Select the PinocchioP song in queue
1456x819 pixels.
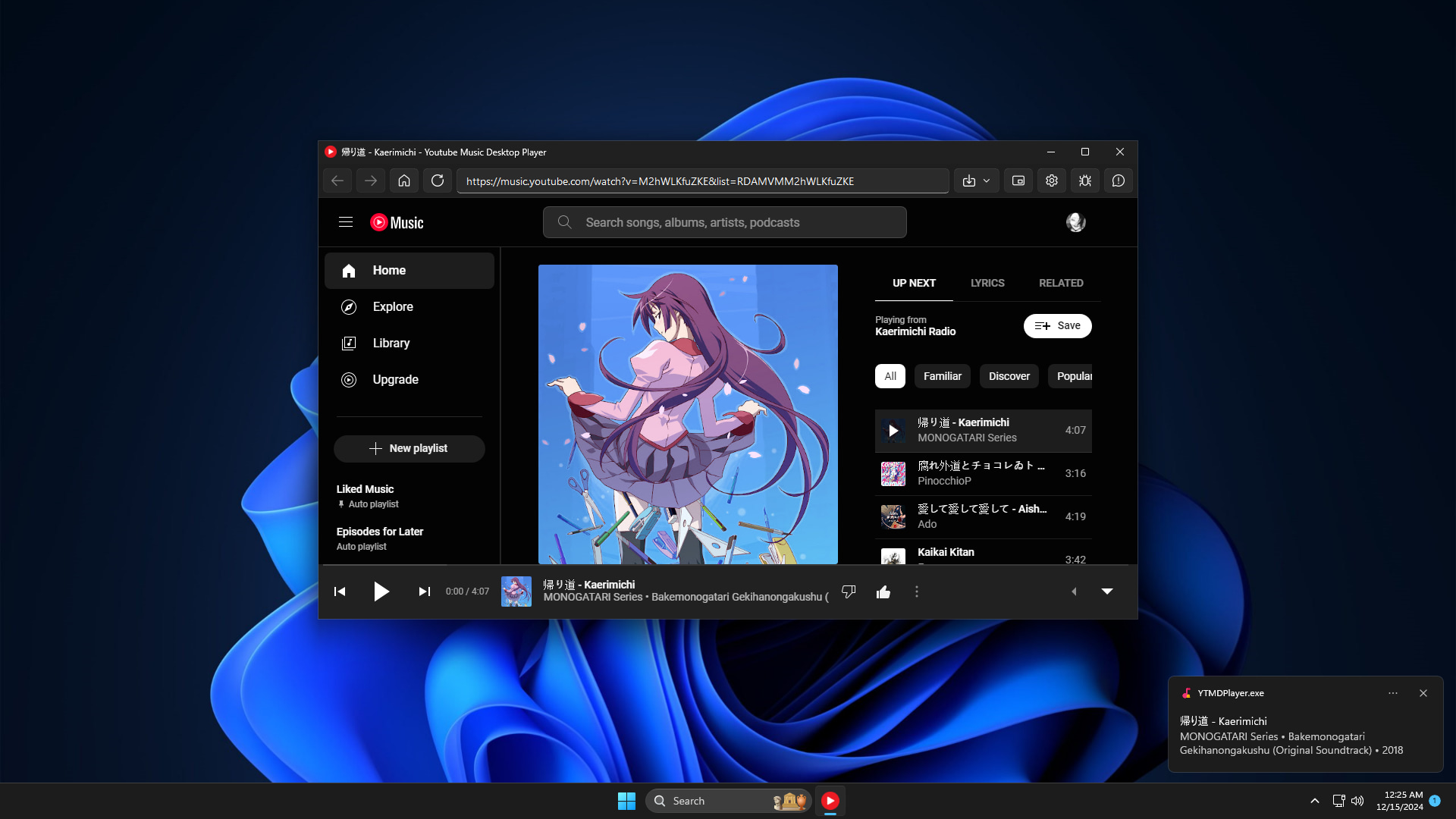[984, 474]
